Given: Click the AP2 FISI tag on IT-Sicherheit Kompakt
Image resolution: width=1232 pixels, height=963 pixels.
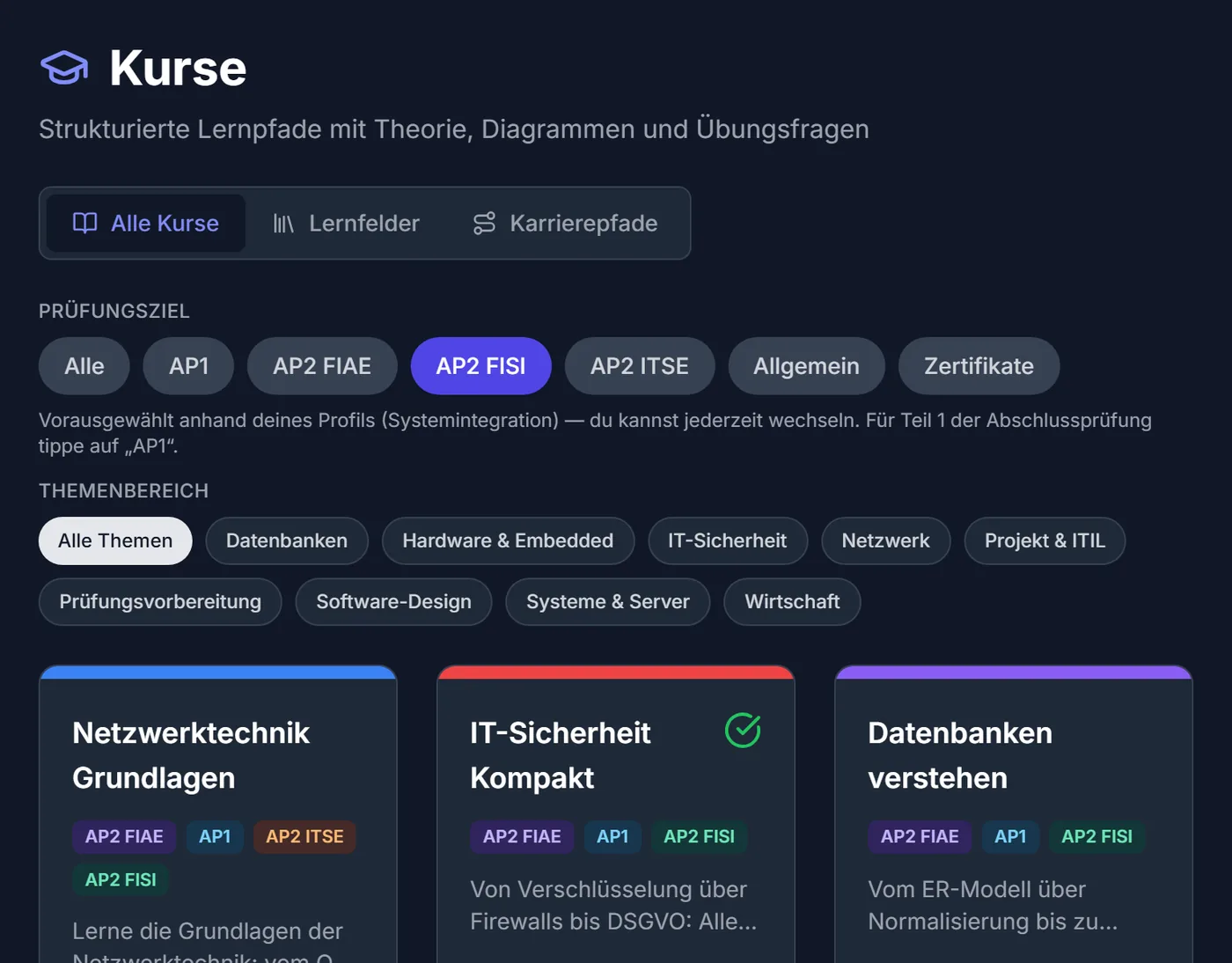Looking at the screenshot, I should tap(699, 836).
